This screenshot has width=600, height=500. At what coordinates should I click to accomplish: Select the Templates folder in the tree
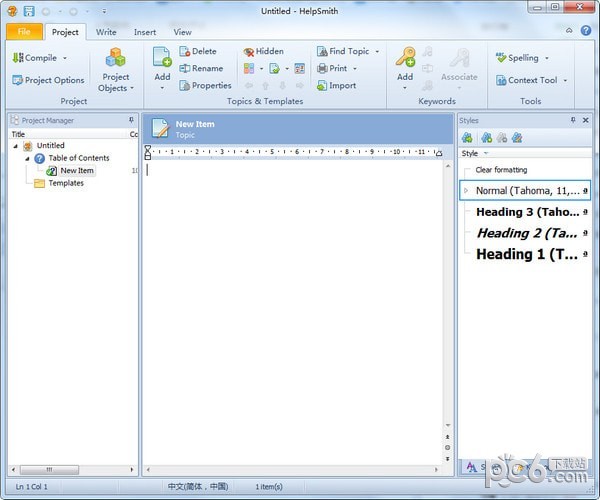tap(66, 183)
